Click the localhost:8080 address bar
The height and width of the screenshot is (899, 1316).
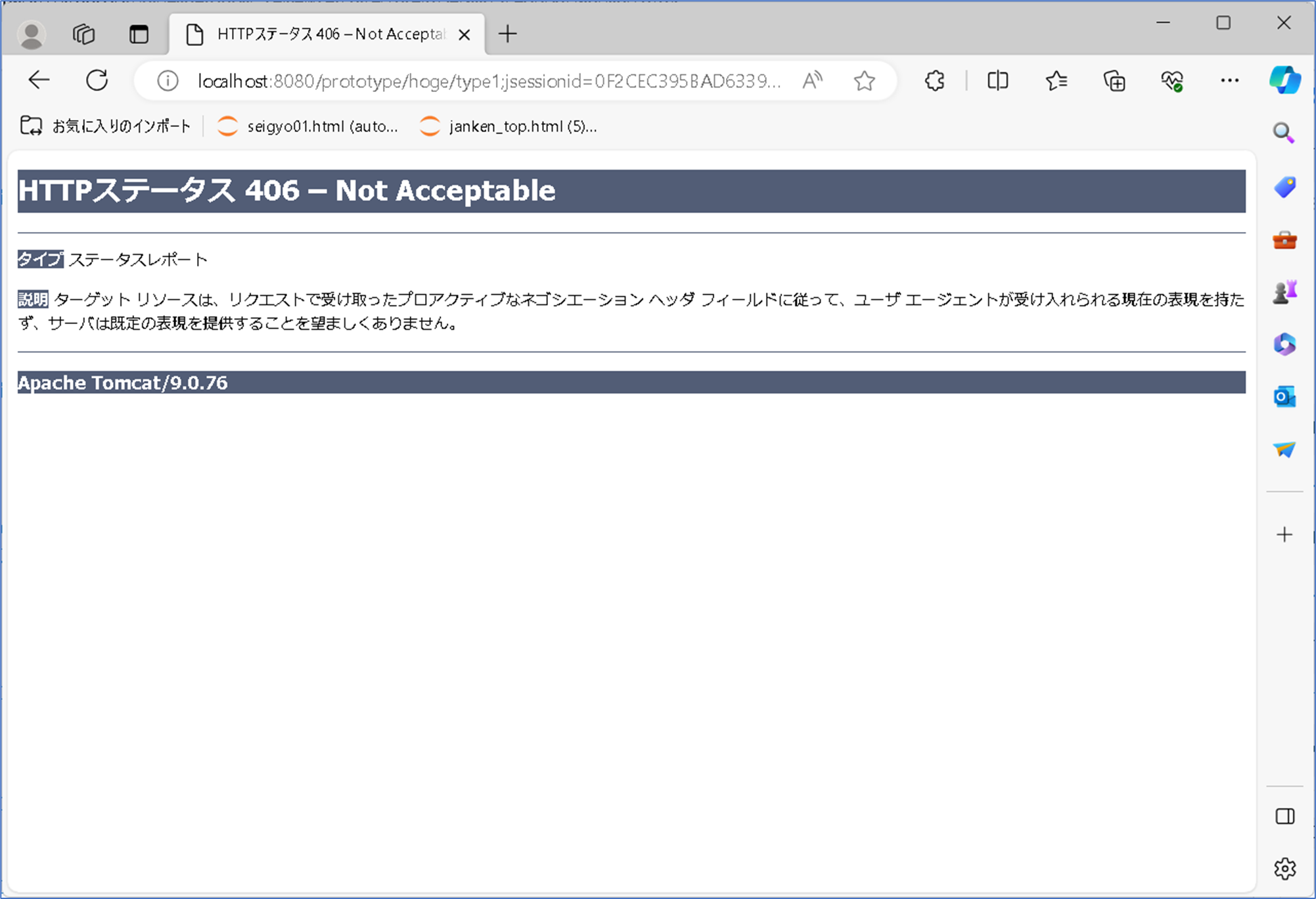489,81
